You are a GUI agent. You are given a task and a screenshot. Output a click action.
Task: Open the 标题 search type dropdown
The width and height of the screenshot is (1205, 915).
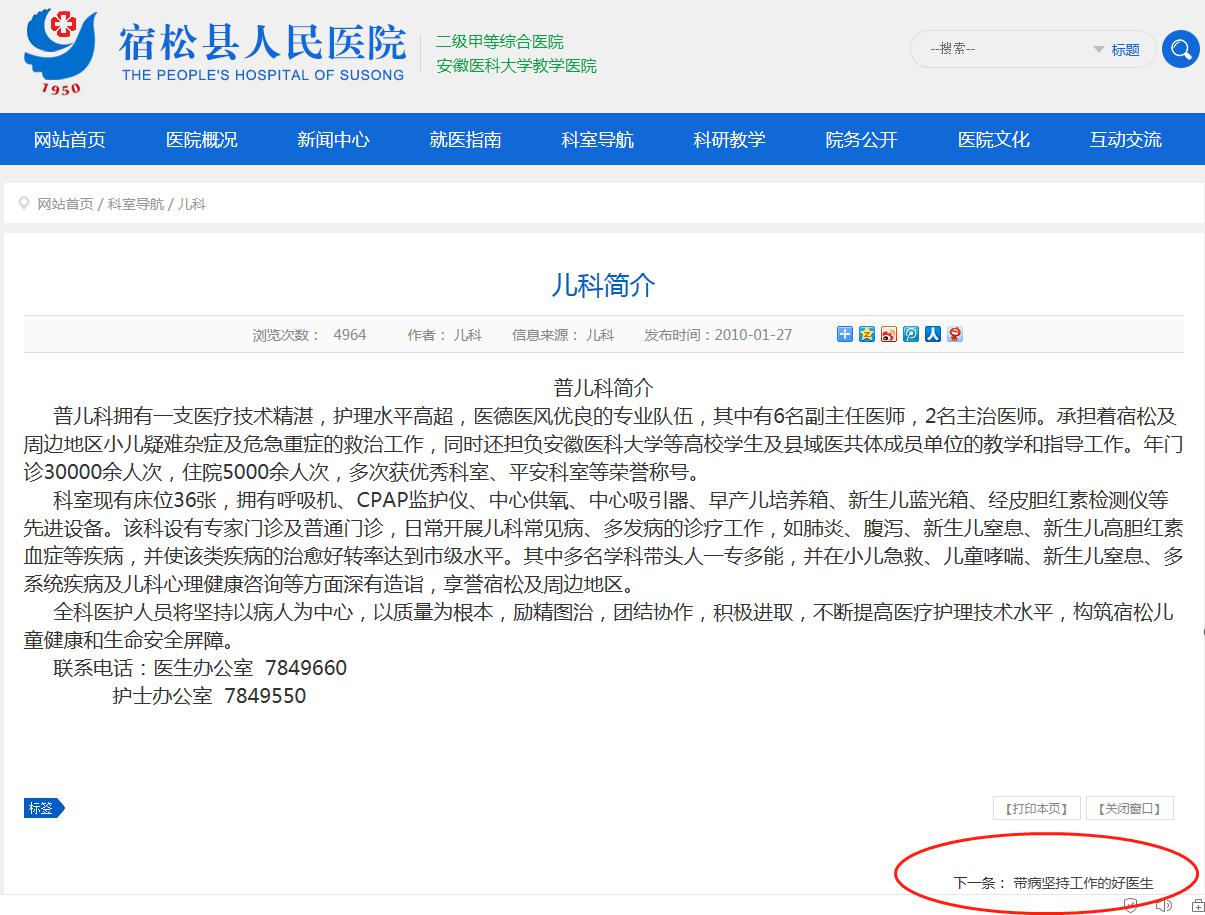(1117, 50)
